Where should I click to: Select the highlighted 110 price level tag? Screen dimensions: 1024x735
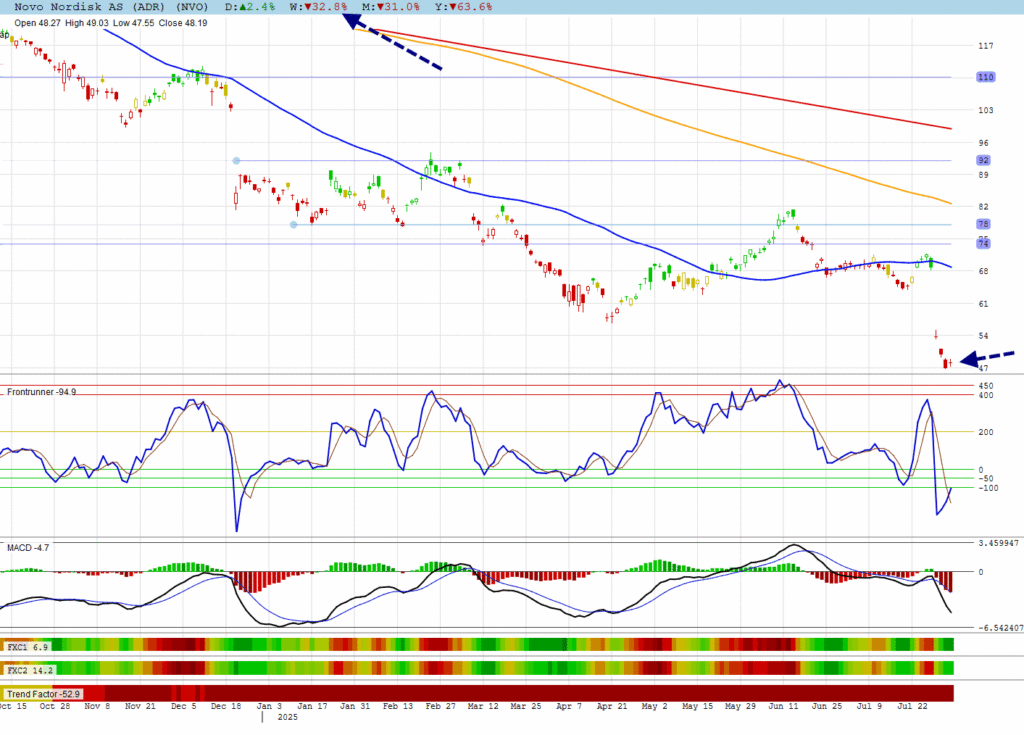(985, 77)
